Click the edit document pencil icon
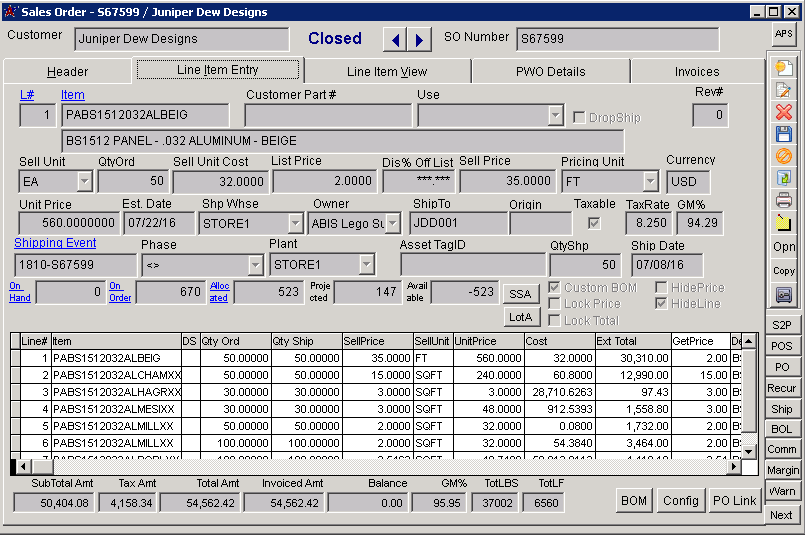Screen dimensions: 805x535 784,90
